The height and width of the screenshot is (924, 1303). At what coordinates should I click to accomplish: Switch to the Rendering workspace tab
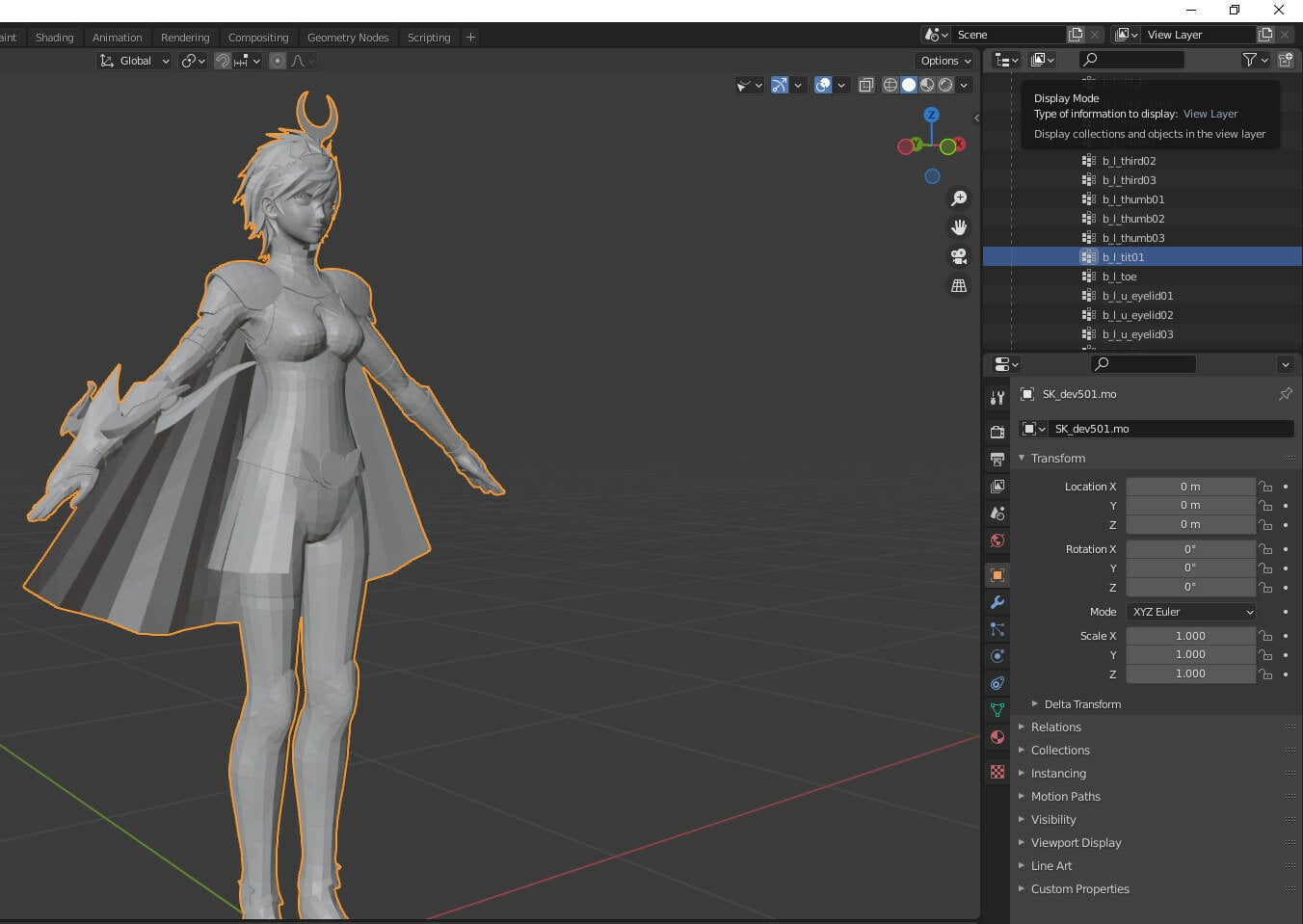coord(185,38)
